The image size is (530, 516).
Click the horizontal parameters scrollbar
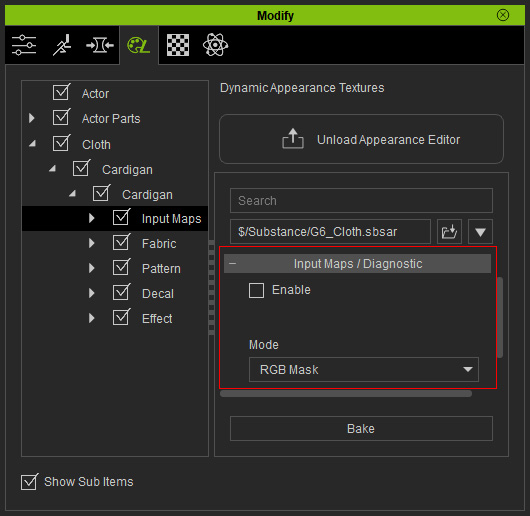[346, 394]
